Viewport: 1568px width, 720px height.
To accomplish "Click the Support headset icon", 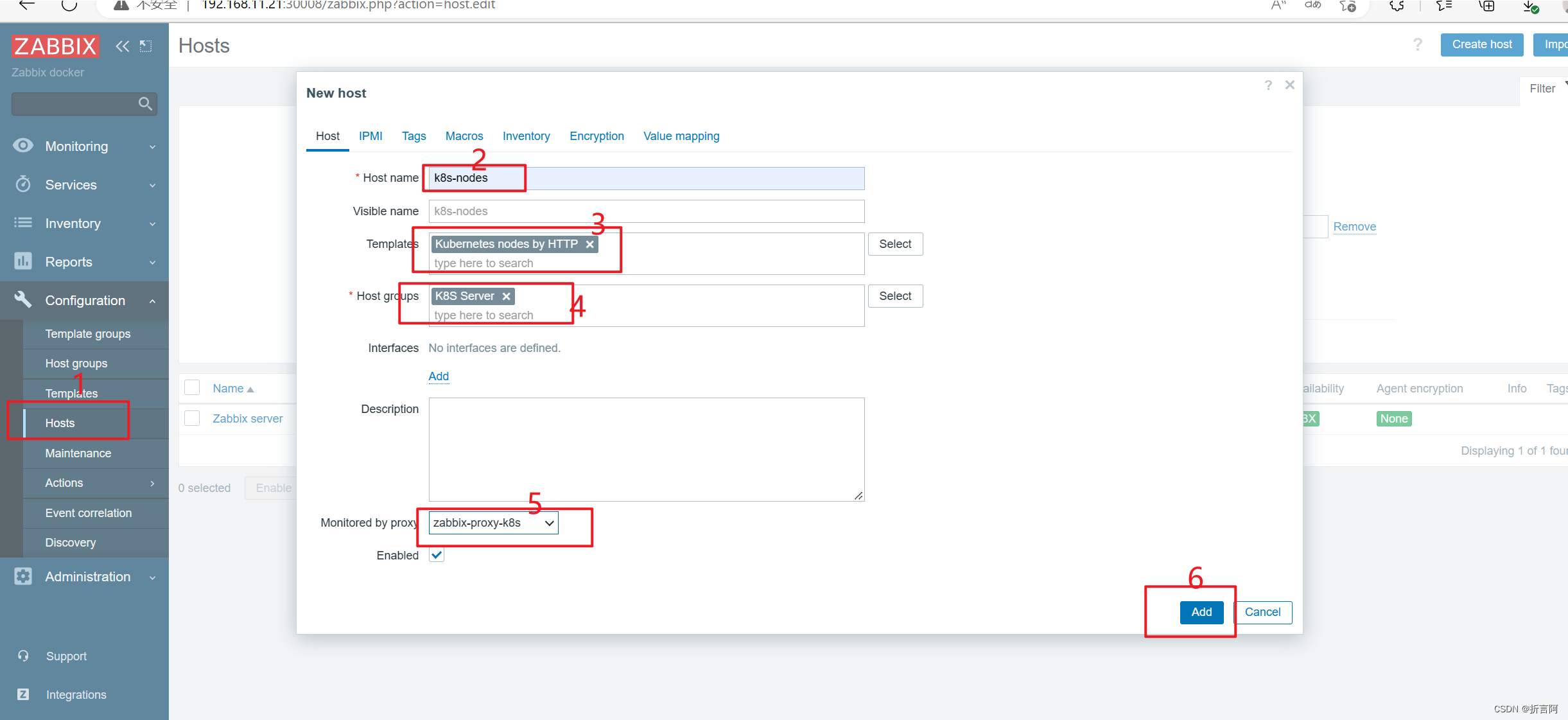I will (23, 656).
